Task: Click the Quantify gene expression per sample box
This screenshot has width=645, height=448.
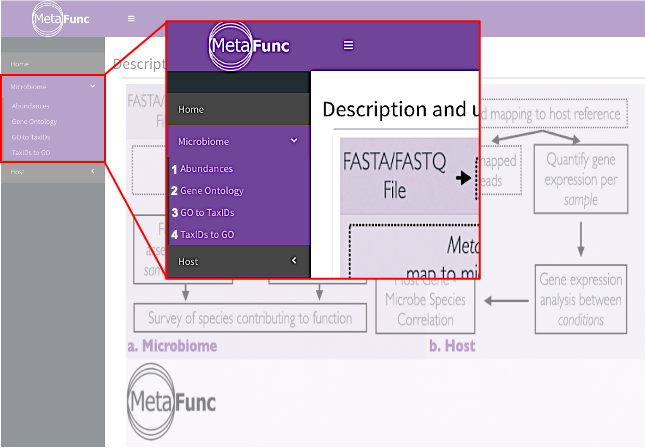Action: click(x=581, y=179)
